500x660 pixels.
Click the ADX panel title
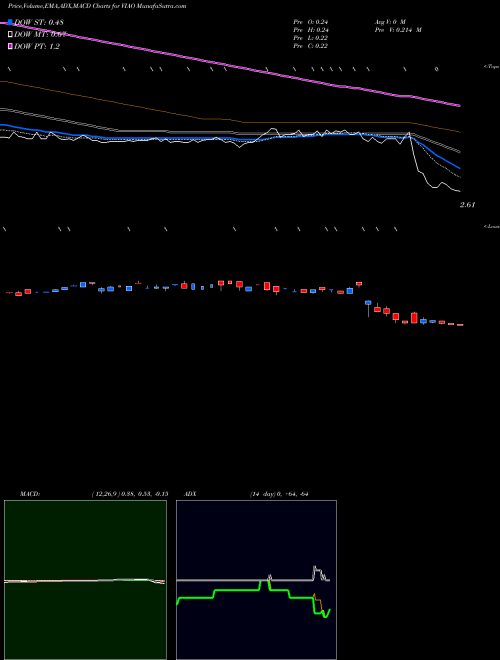190,494
